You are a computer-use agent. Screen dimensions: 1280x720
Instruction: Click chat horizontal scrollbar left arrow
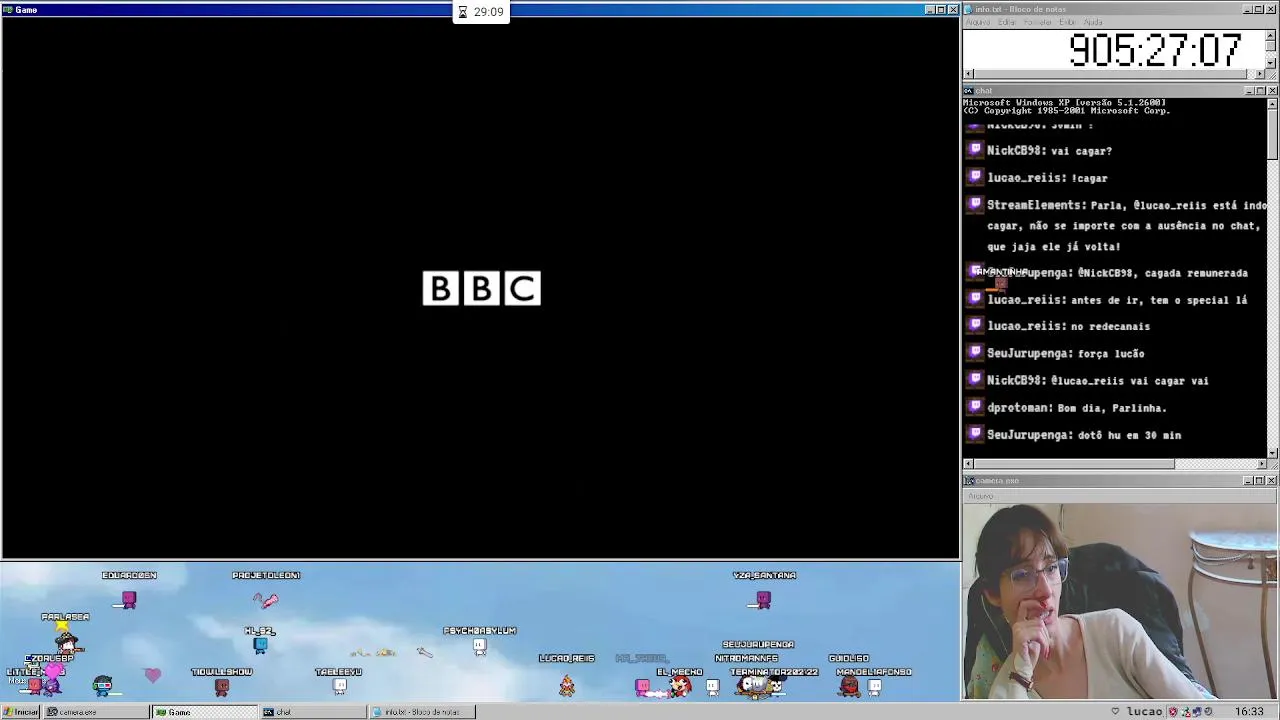click(x=968, y=464)
